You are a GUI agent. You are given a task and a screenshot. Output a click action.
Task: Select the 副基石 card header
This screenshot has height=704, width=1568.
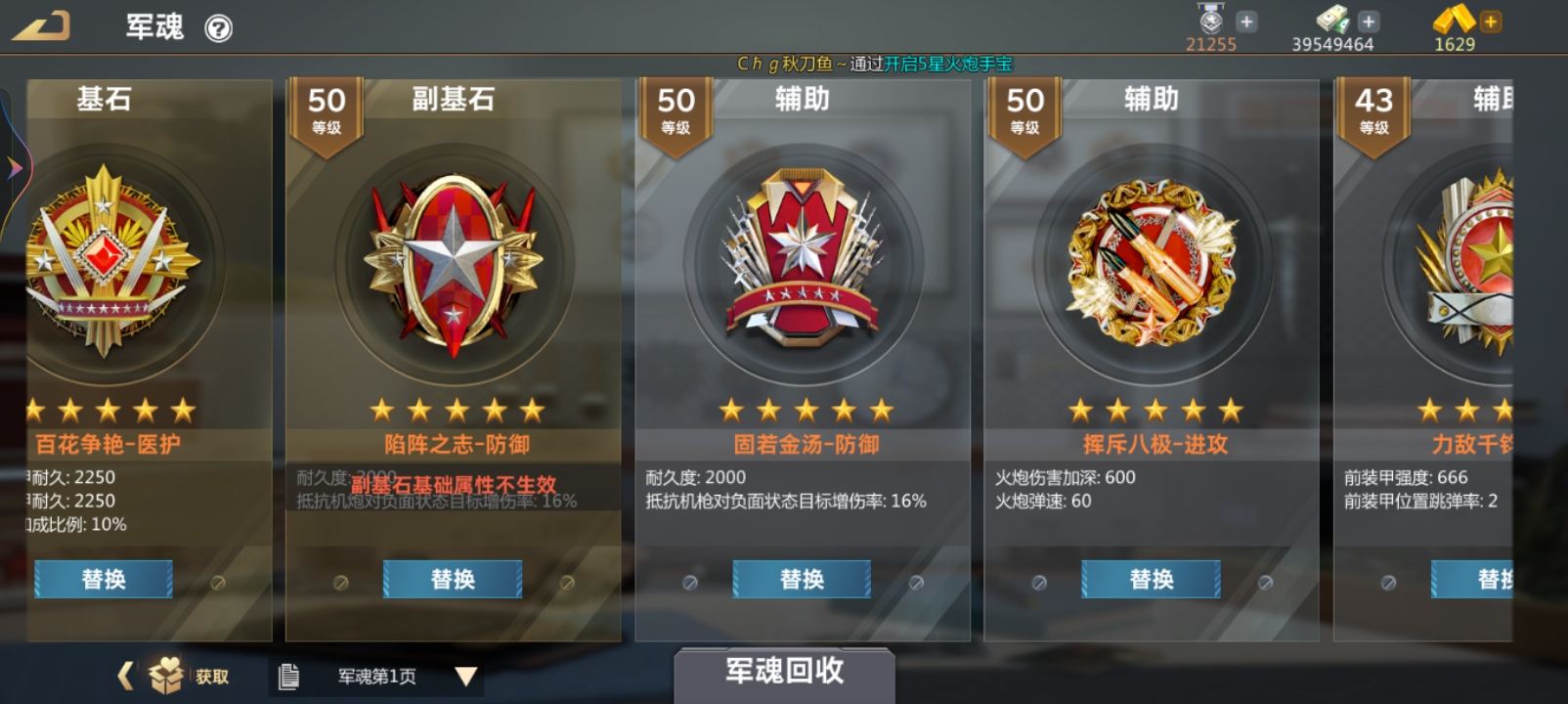coord(453,99)
